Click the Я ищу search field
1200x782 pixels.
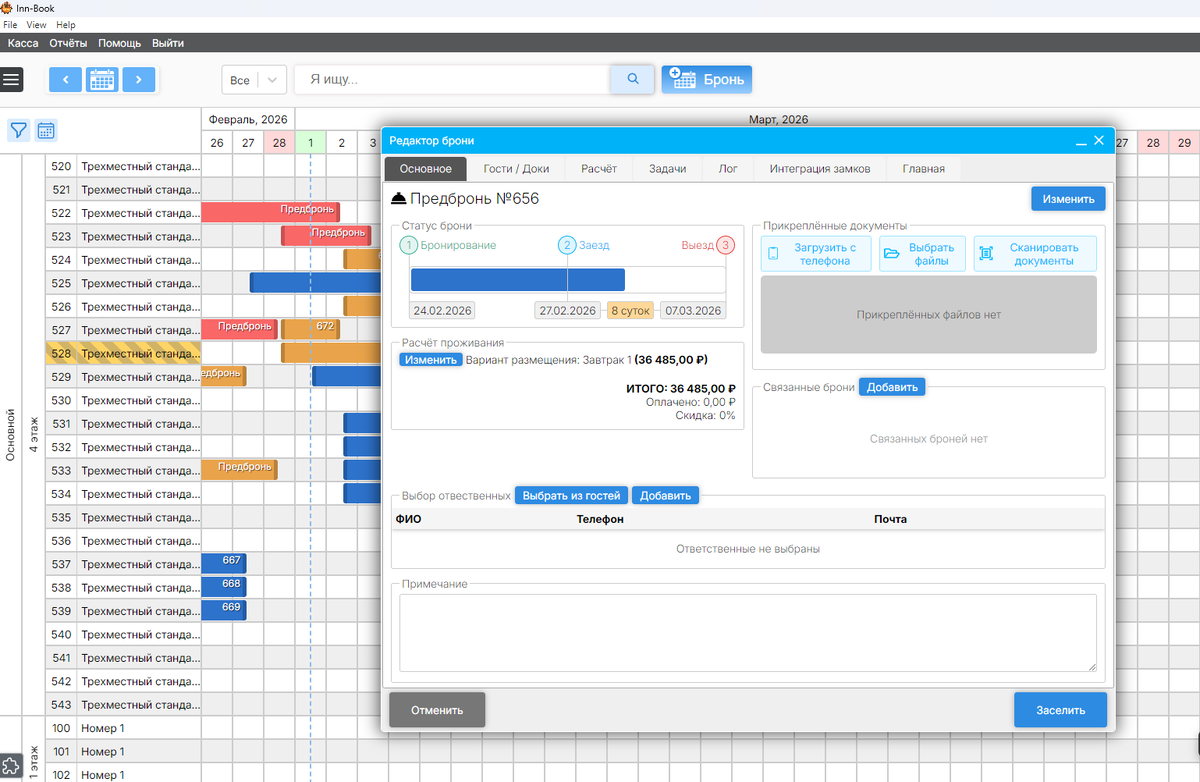[452, 80]
